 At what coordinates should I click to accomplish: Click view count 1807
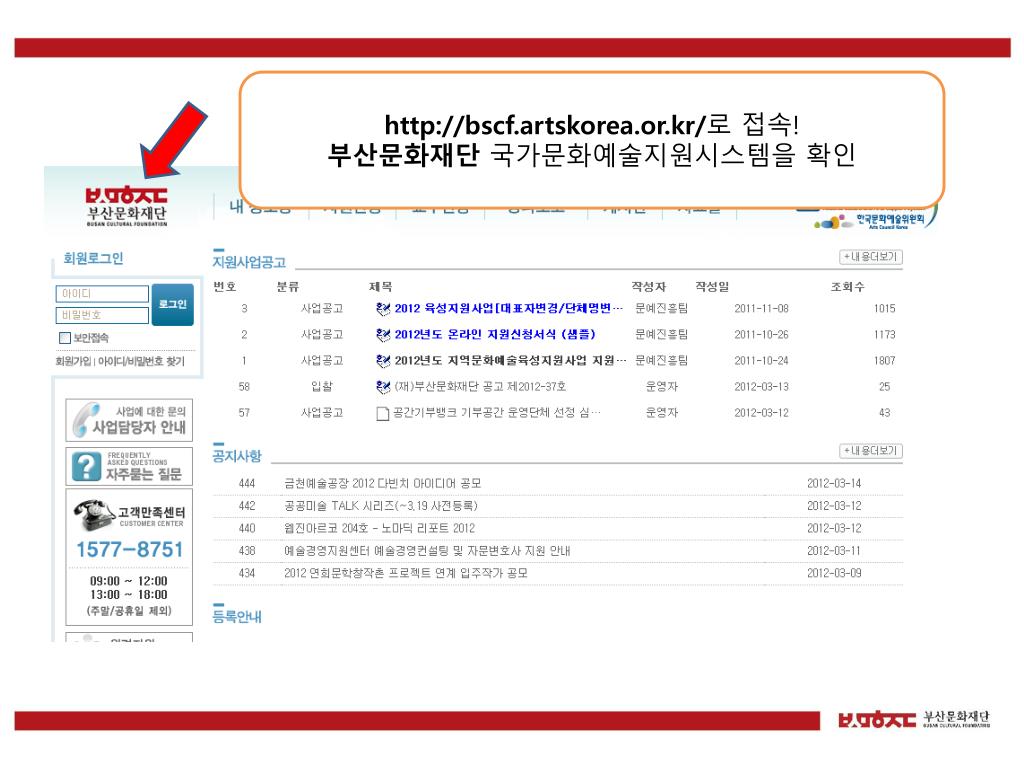point(884,360)
